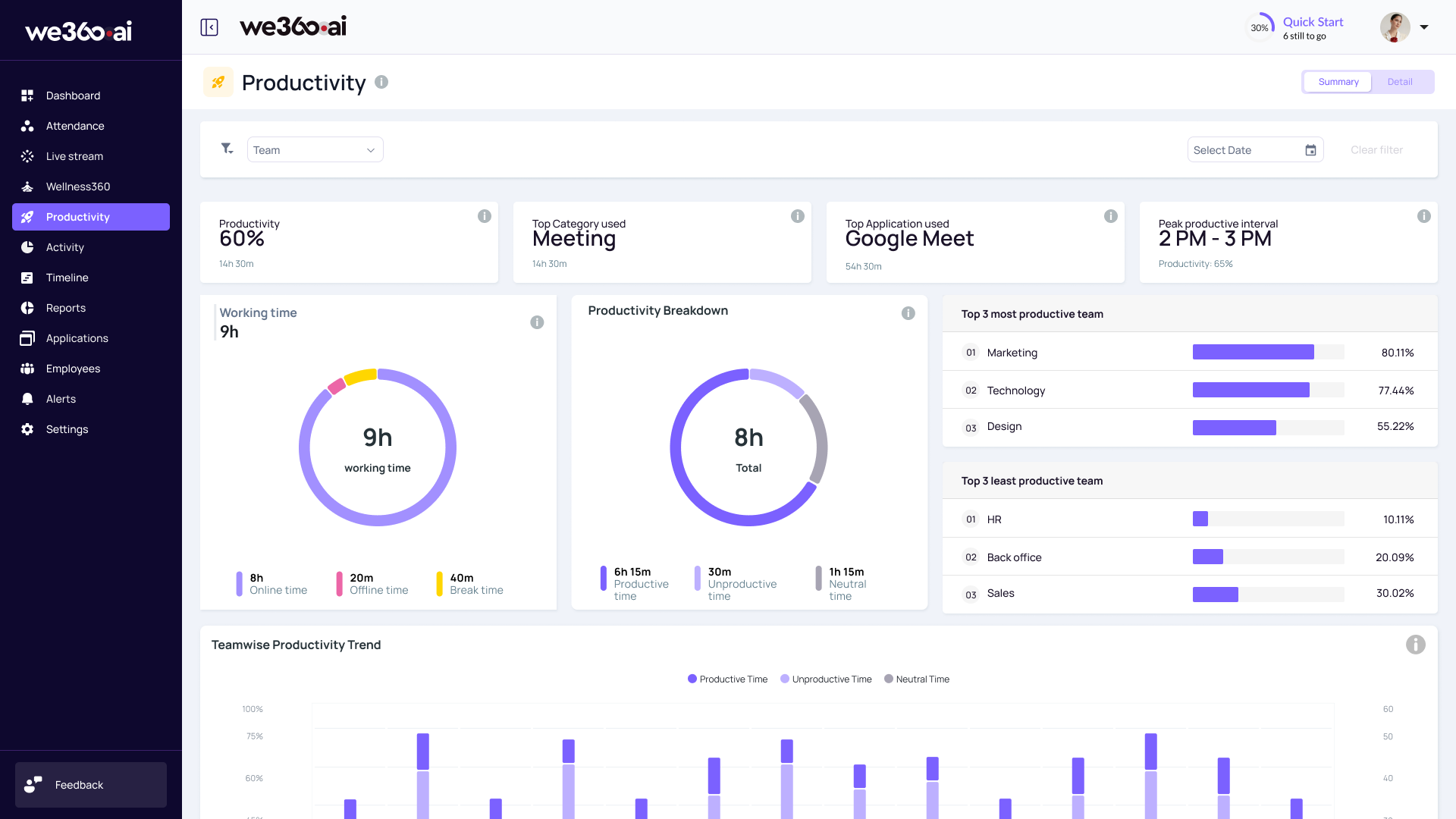
Task: Click the Productivity info tooltip icon
Action: point(381,82)
